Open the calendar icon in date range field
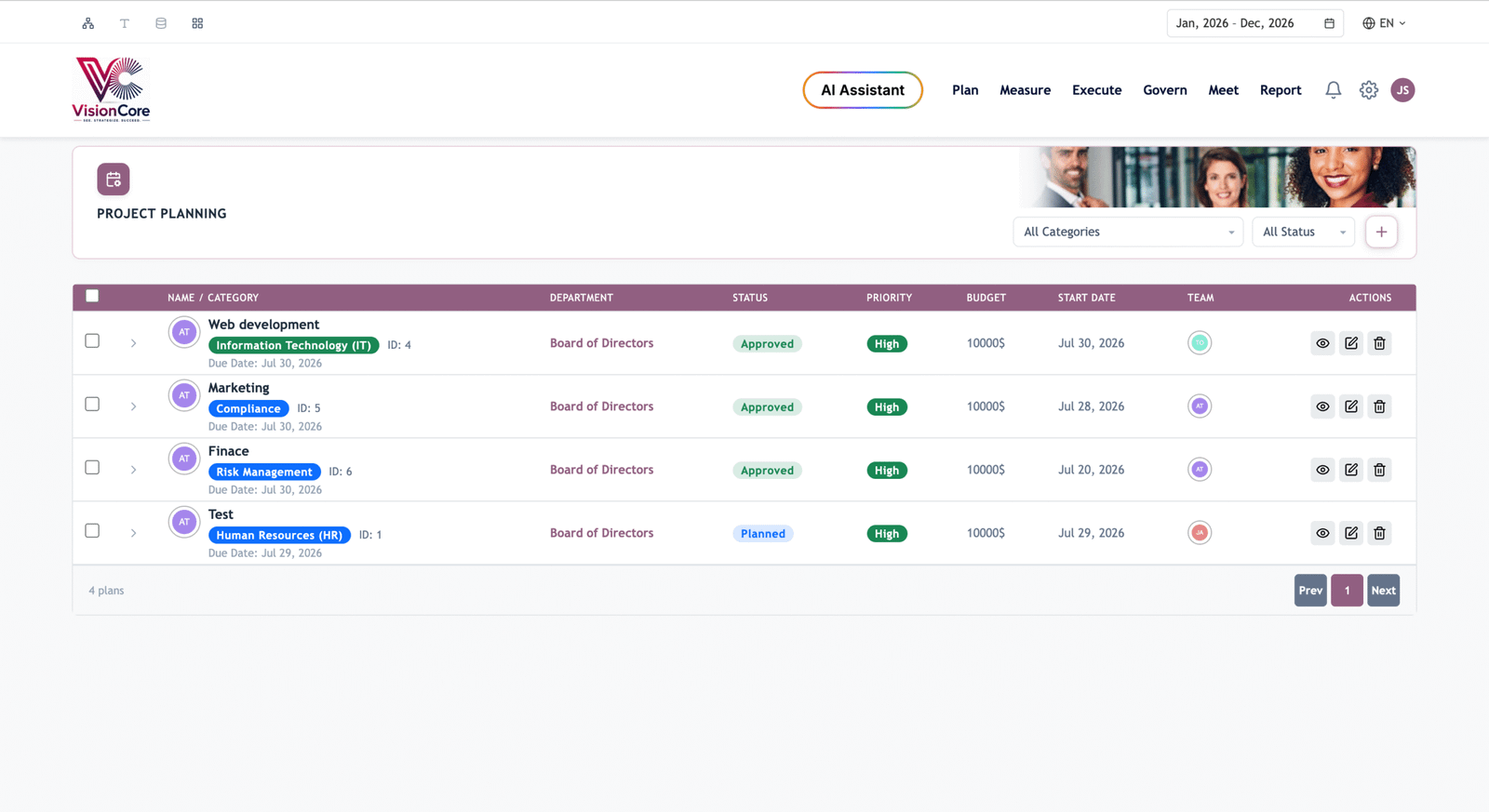The width and height of the screenshot is (1489, 812). point(1329,23)
